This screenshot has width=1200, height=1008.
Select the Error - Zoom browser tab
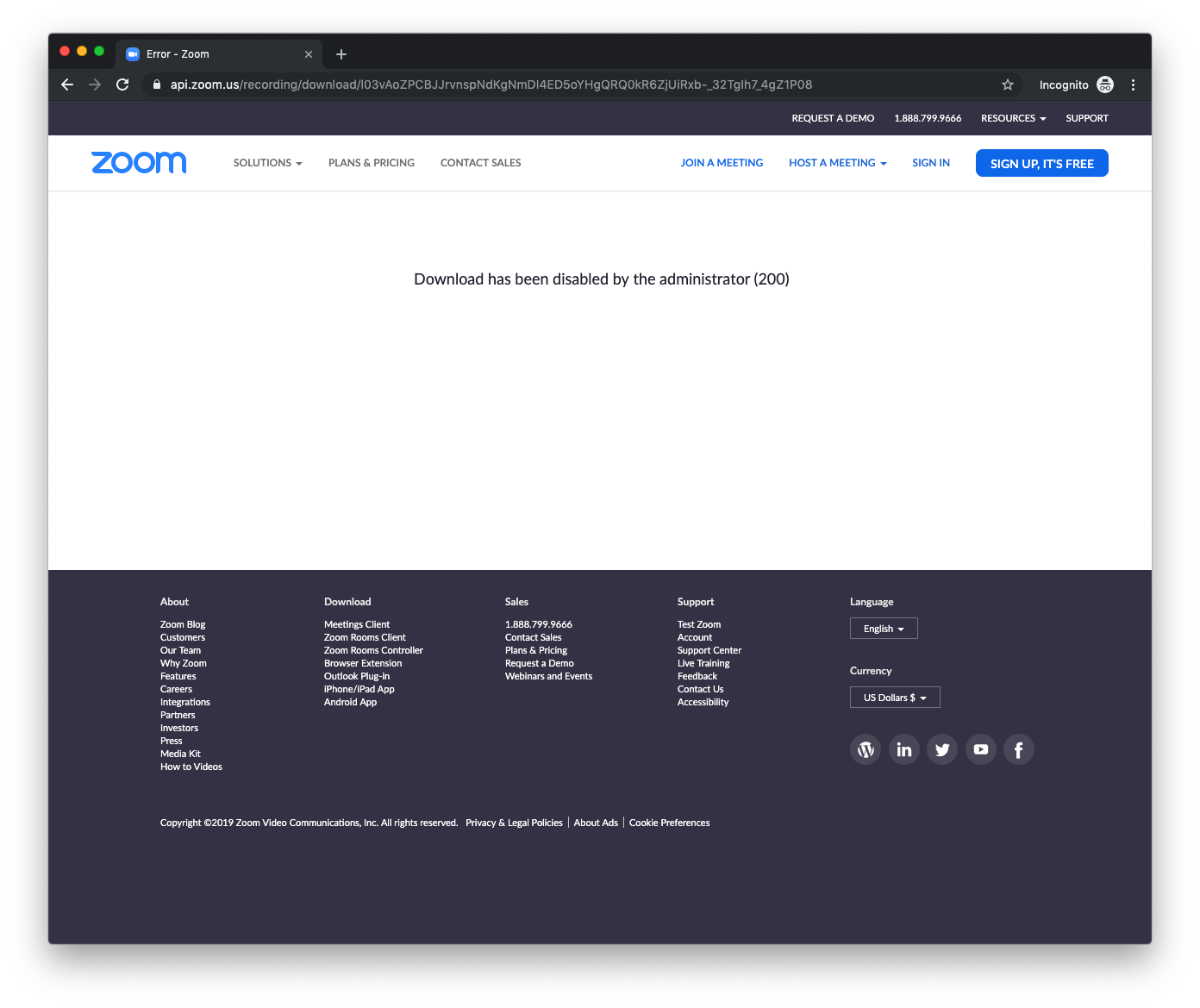point(218,54)
